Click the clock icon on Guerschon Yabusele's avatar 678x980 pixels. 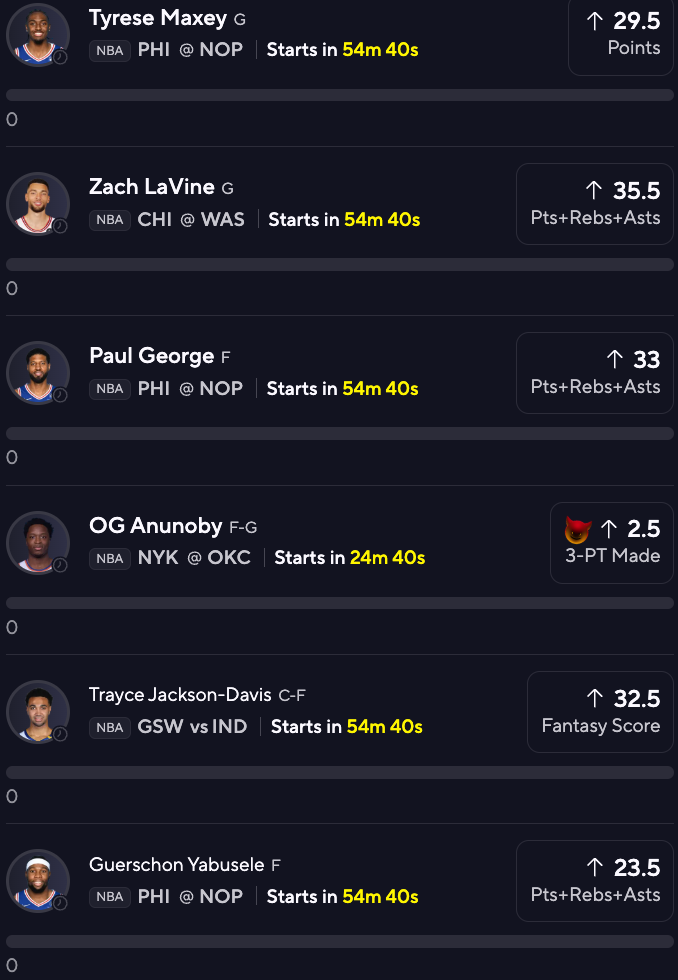coord(60,903)
